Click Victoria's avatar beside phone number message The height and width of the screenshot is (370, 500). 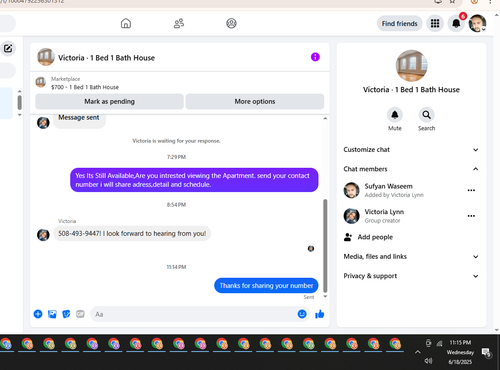(43, 235)
